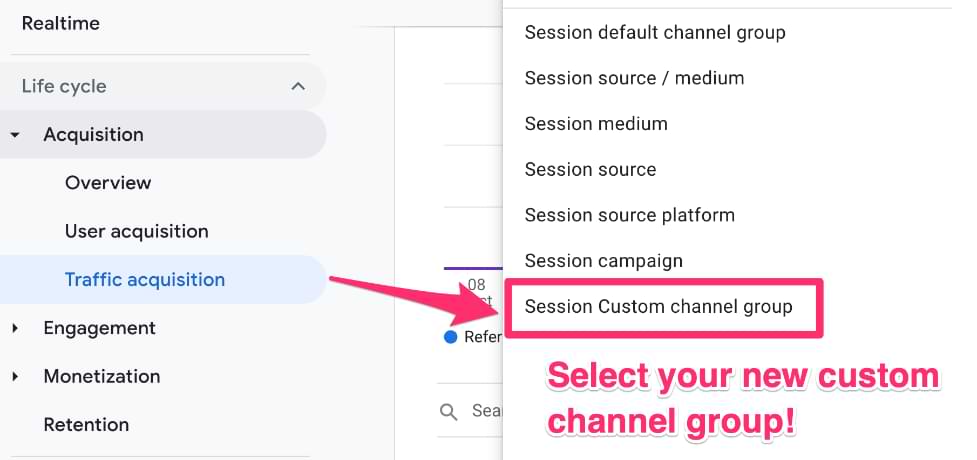Click the search magnifier icon
This screenshot has width=977, height=460.
coord(449,411)
